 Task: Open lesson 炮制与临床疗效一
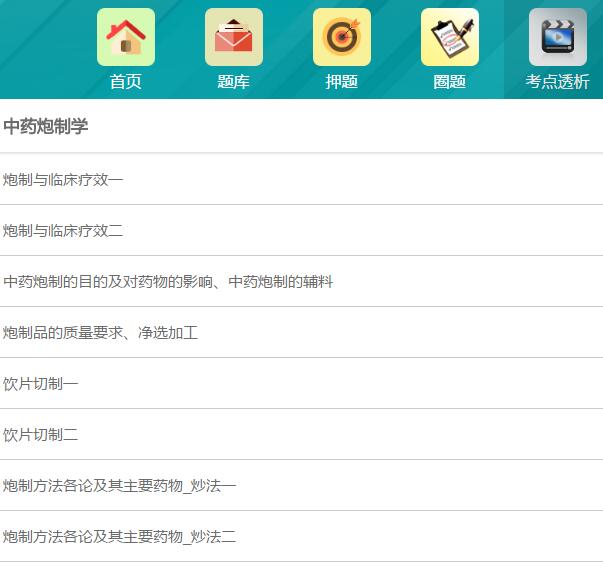coord(63,180)
